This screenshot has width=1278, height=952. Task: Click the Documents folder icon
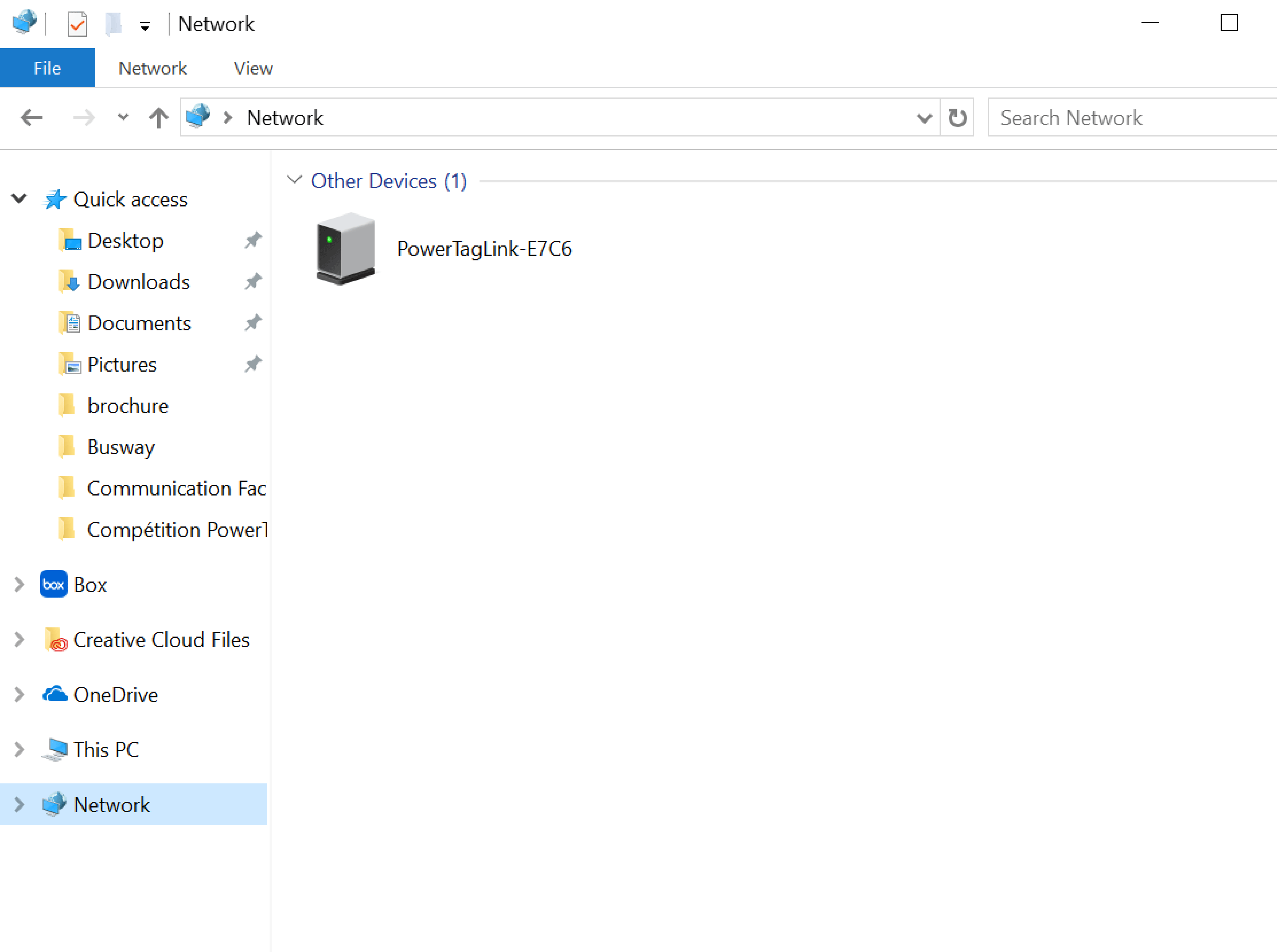coord(69,323)
